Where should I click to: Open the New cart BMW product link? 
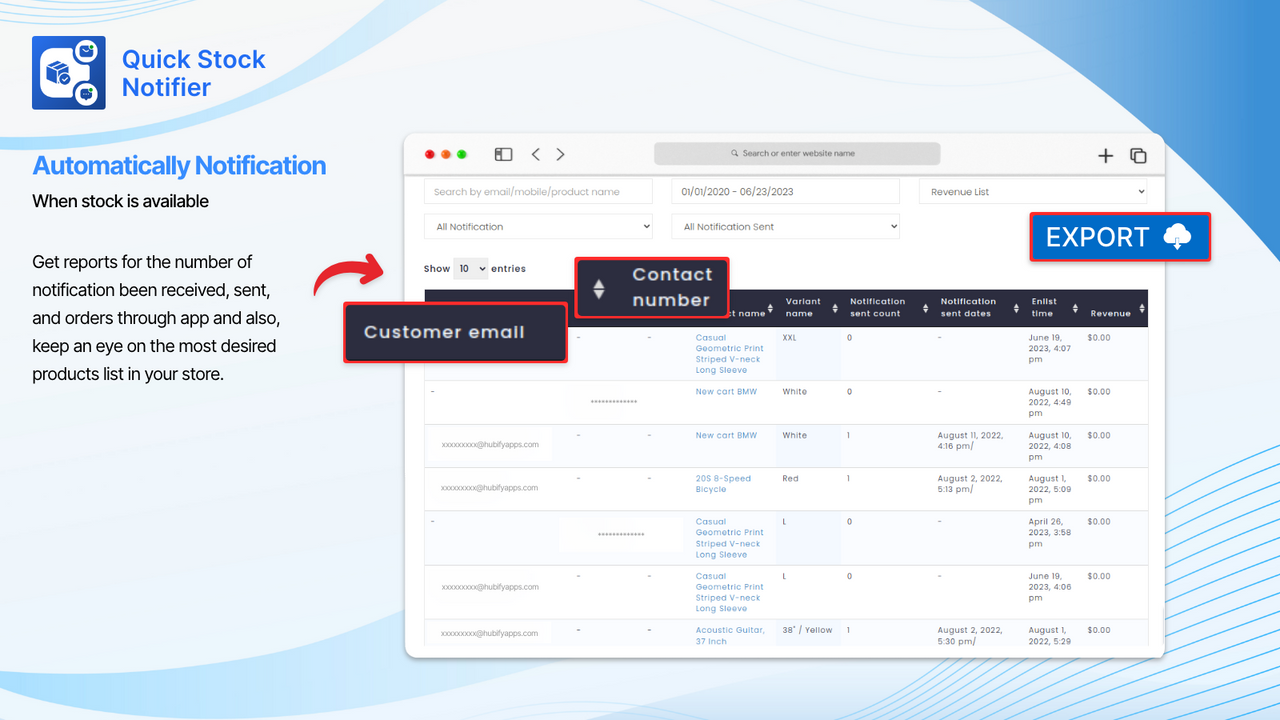click(x=726, y=391)
